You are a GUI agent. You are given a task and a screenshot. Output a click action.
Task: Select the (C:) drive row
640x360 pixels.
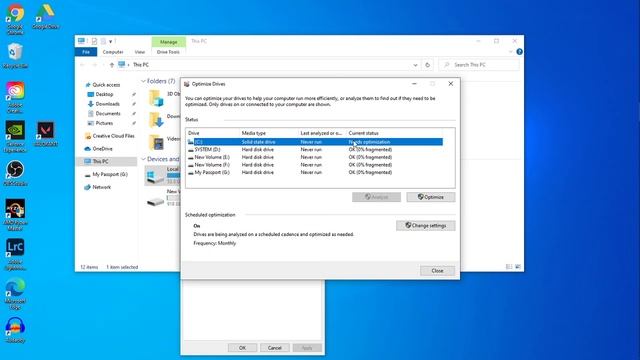pyautogui.click(x=315, y=142)
